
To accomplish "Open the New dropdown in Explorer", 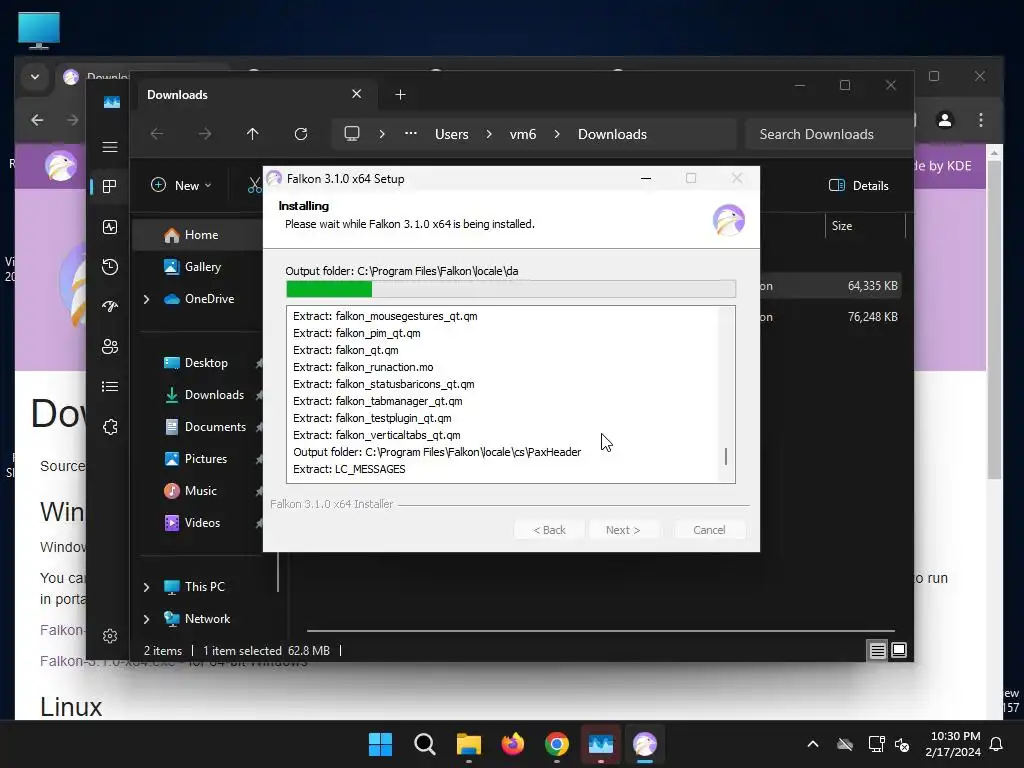I will tap(181, 185).
